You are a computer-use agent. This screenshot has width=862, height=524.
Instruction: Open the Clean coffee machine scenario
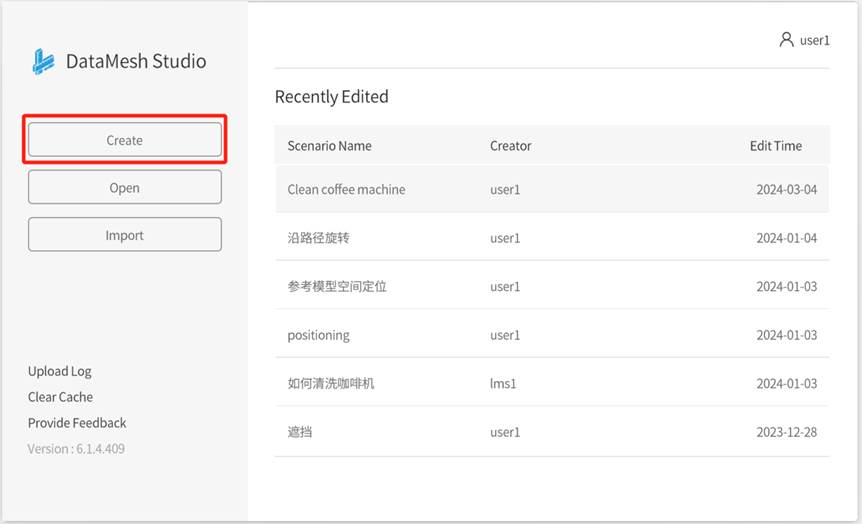point(346,190)
